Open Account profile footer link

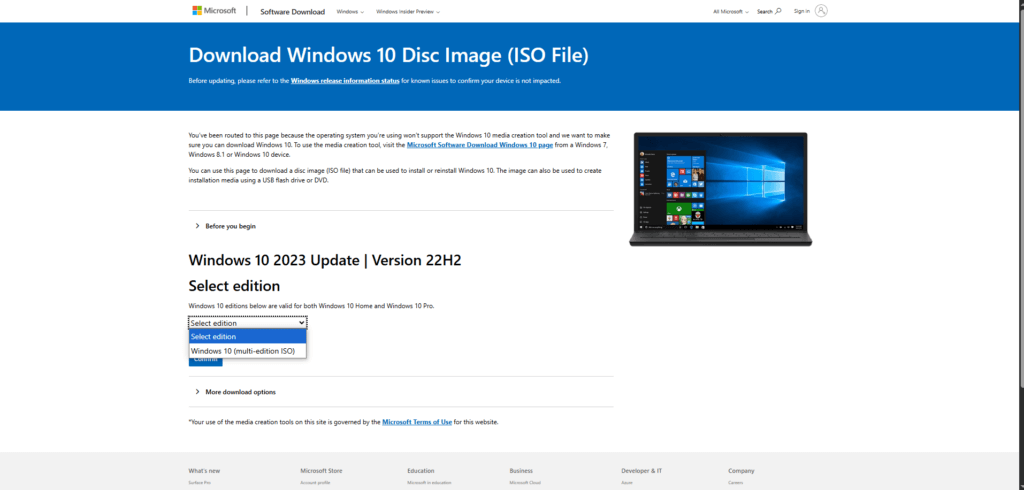(315, 483)
